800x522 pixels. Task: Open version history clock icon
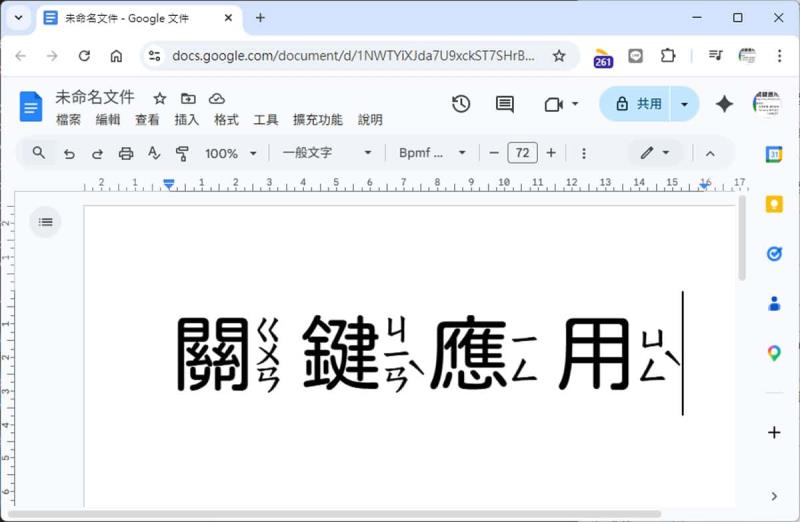point(461,104)
